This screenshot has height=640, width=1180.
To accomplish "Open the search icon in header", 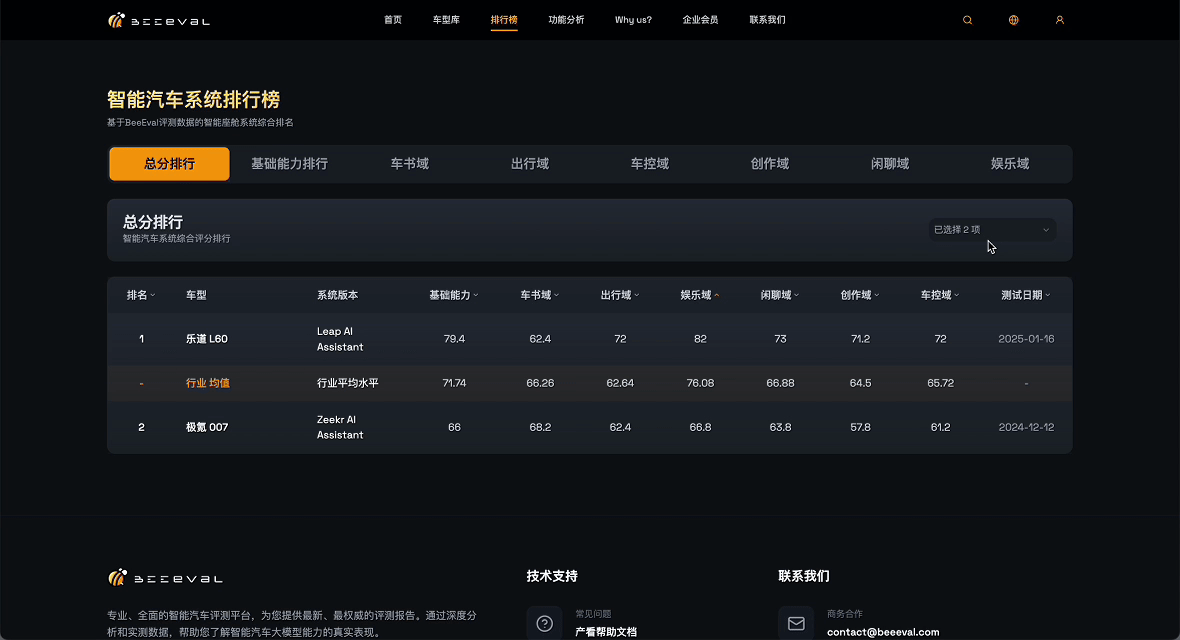I will 968,20.
